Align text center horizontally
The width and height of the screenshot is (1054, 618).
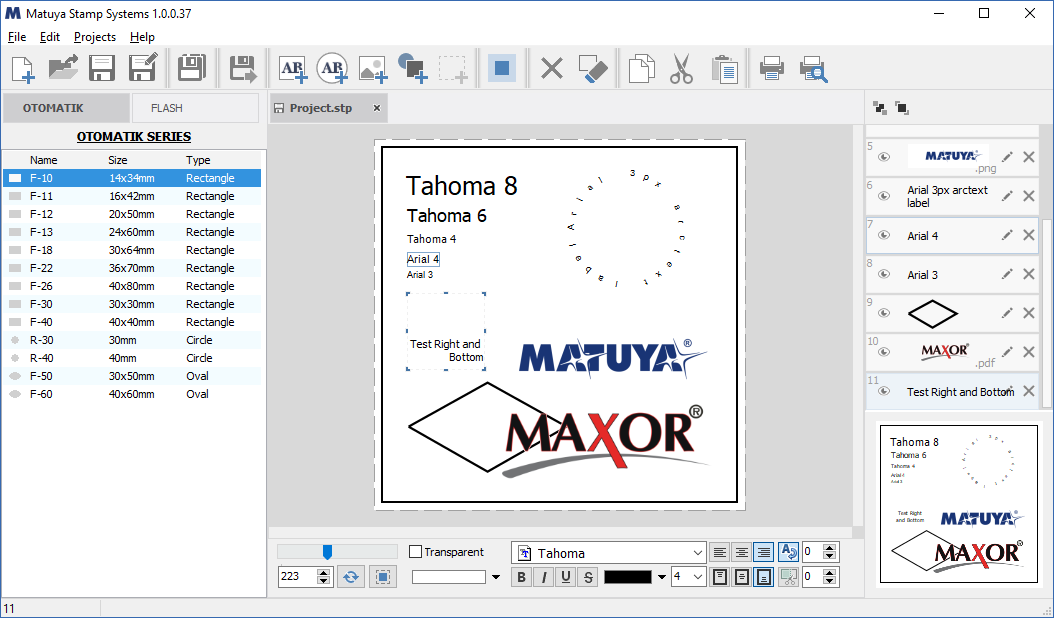click(741, 552)
